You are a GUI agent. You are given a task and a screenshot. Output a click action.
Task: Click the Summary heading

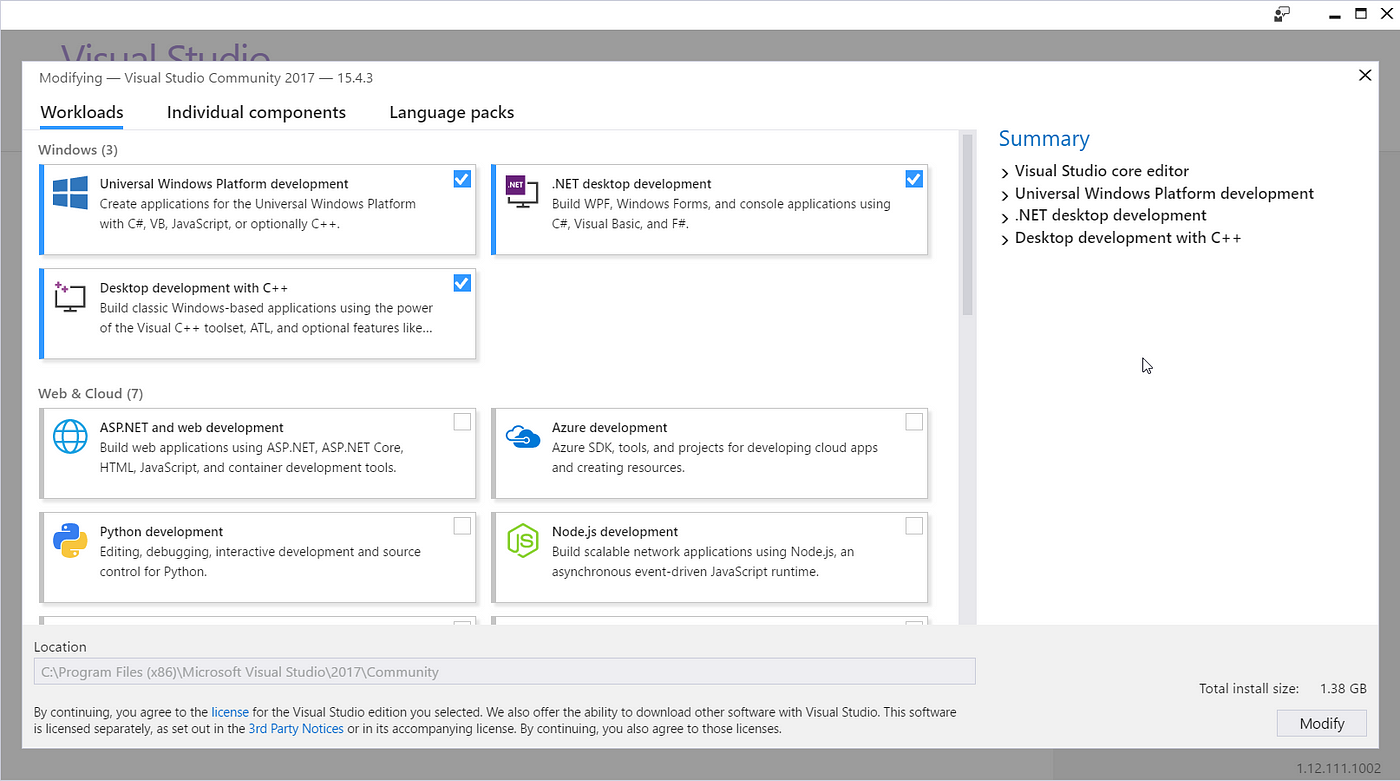[x=1044, y=139]
